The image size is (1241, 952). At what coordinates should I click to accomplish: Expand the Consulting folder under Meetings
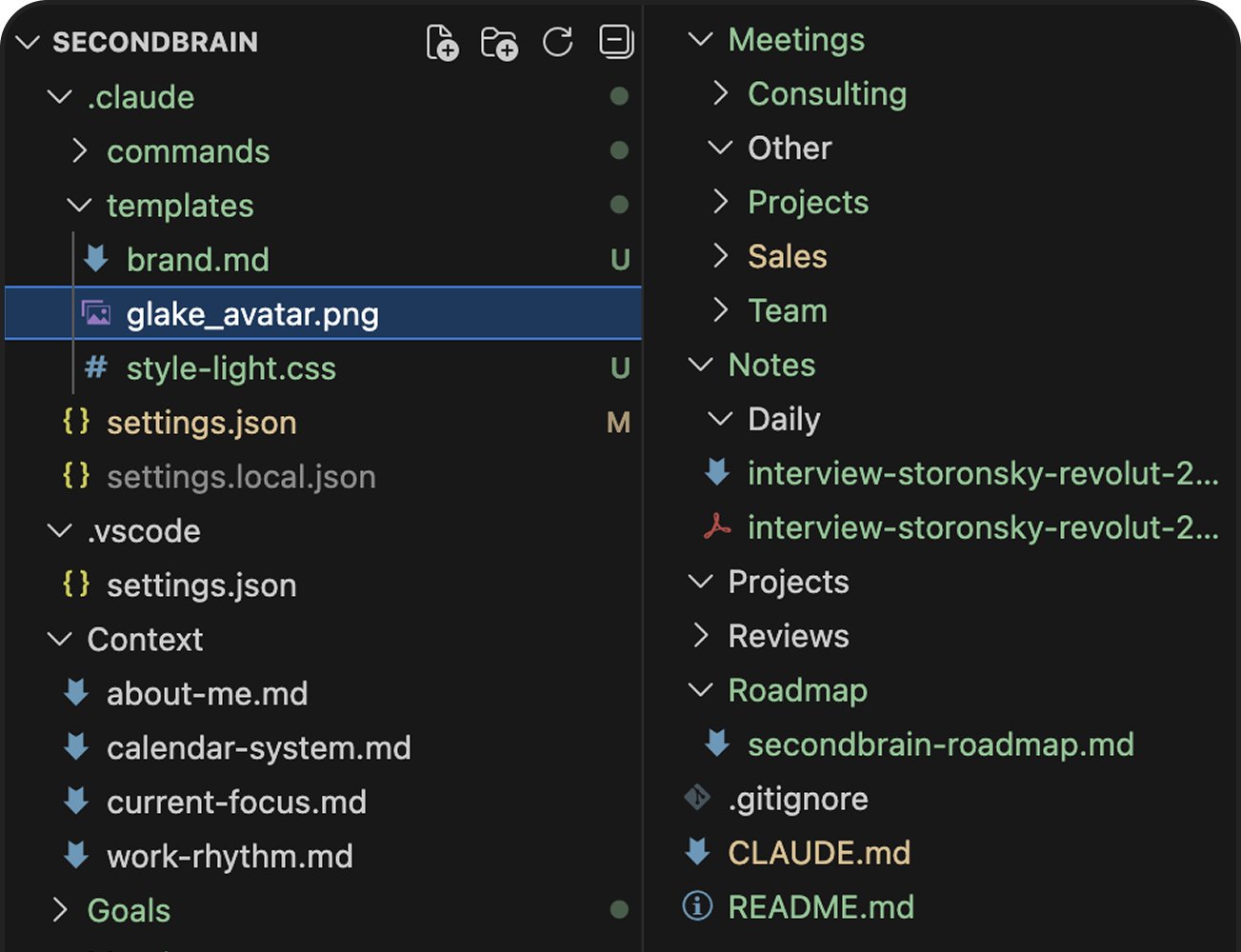(721, 93)
